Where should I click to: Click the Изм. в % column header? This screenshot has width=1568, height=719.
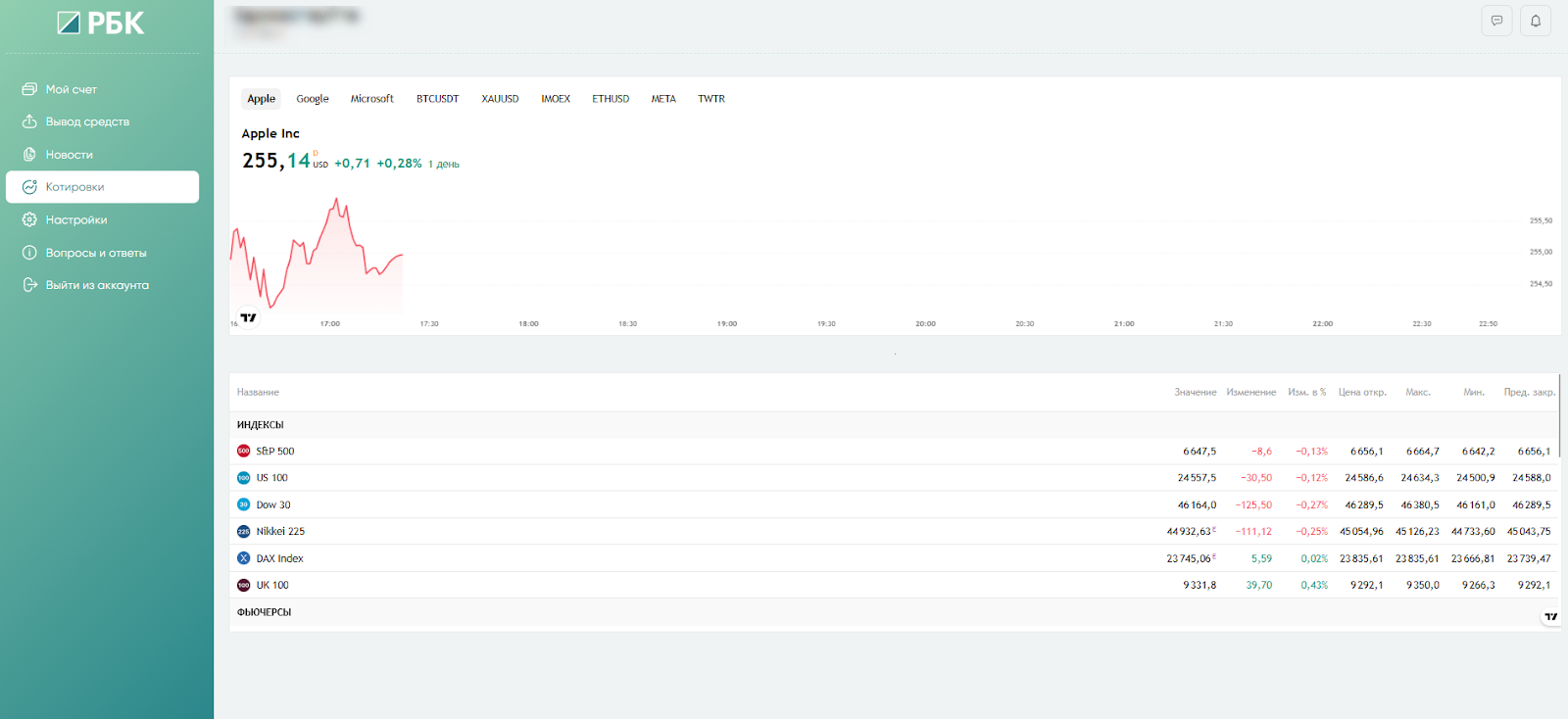click(x=1307, y=393)
